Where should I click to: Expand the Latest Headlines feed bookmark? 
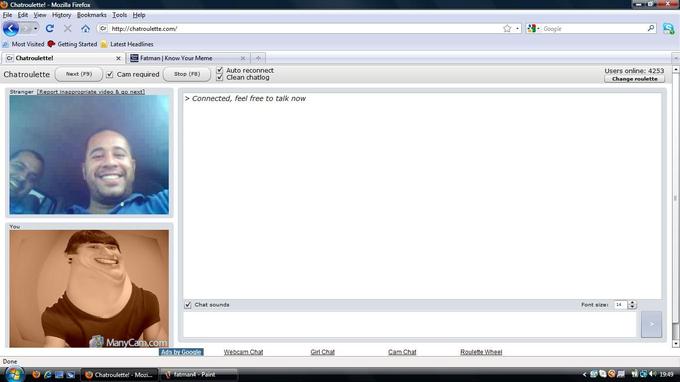(x=127, y=44)
